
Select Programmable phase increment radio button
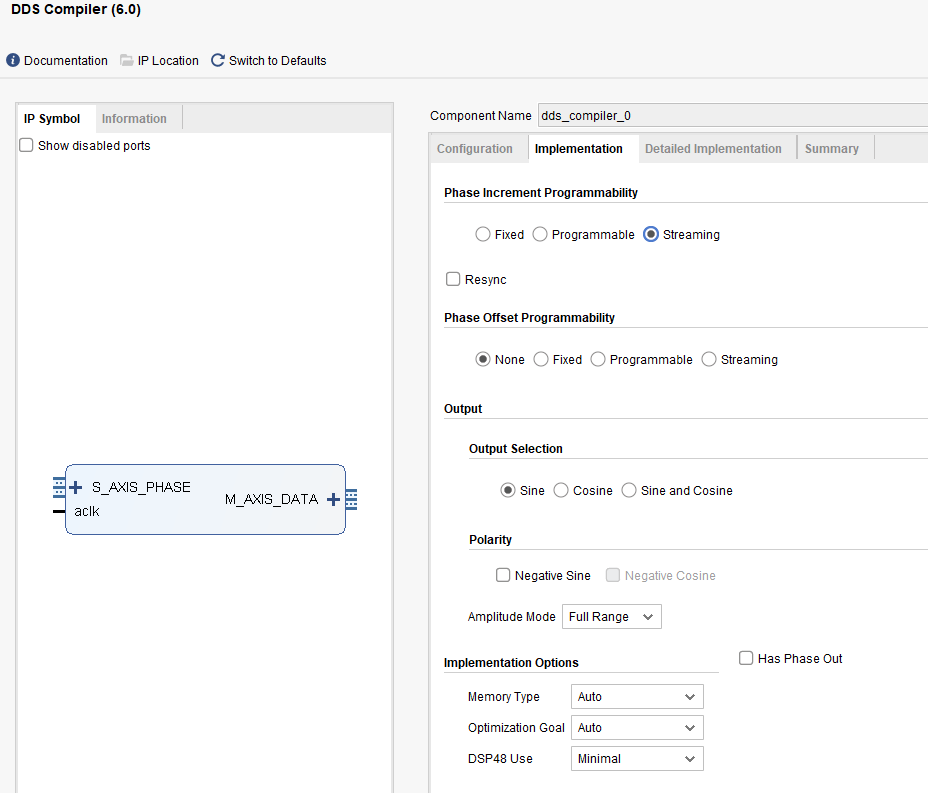pos(540,235)
